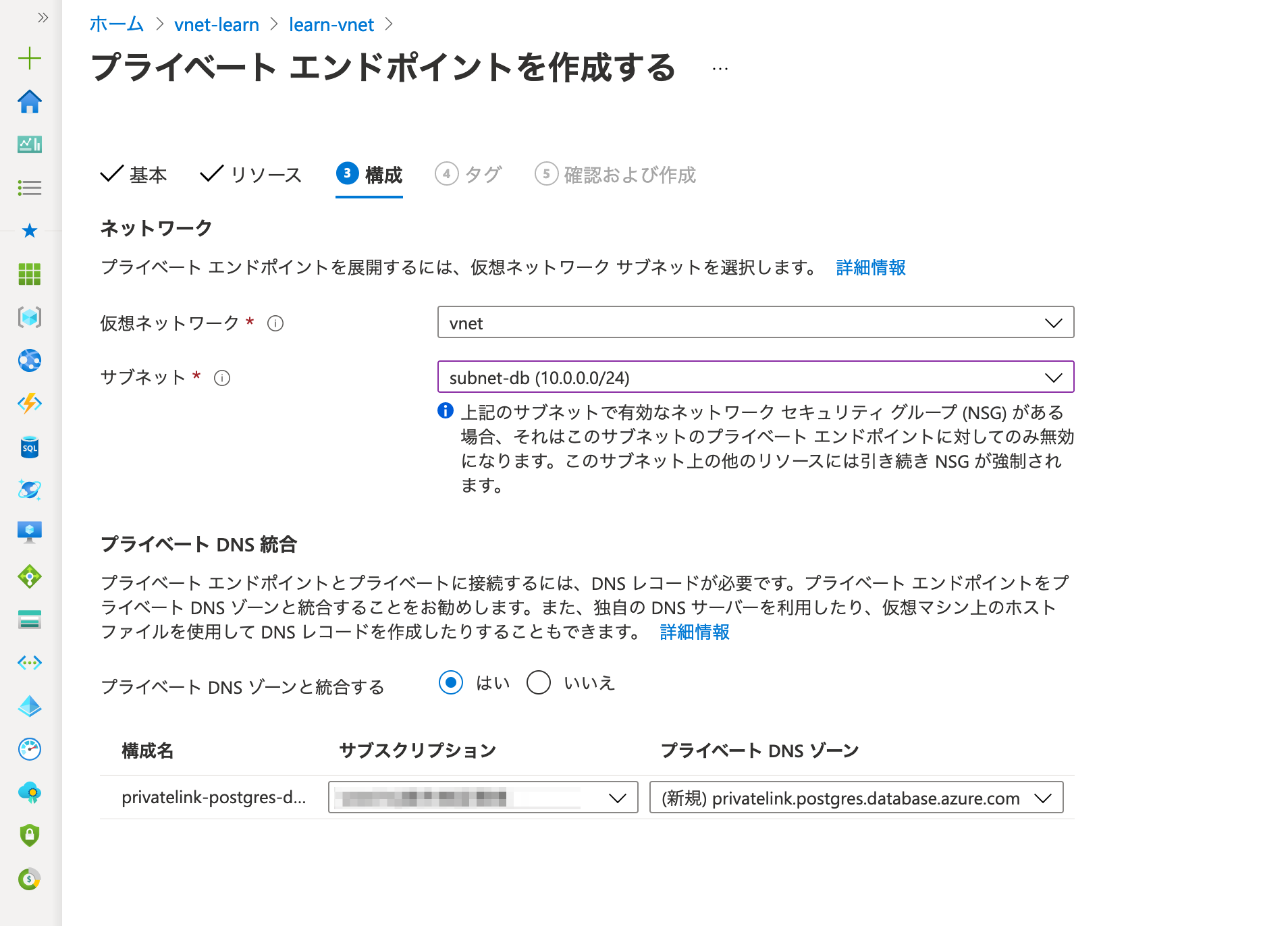Expand the left sidebar menu

43,18
